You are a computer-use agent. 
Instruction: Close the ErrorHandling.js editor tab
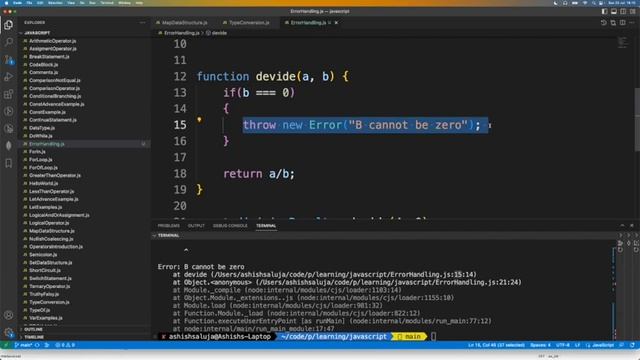(336, 23)
